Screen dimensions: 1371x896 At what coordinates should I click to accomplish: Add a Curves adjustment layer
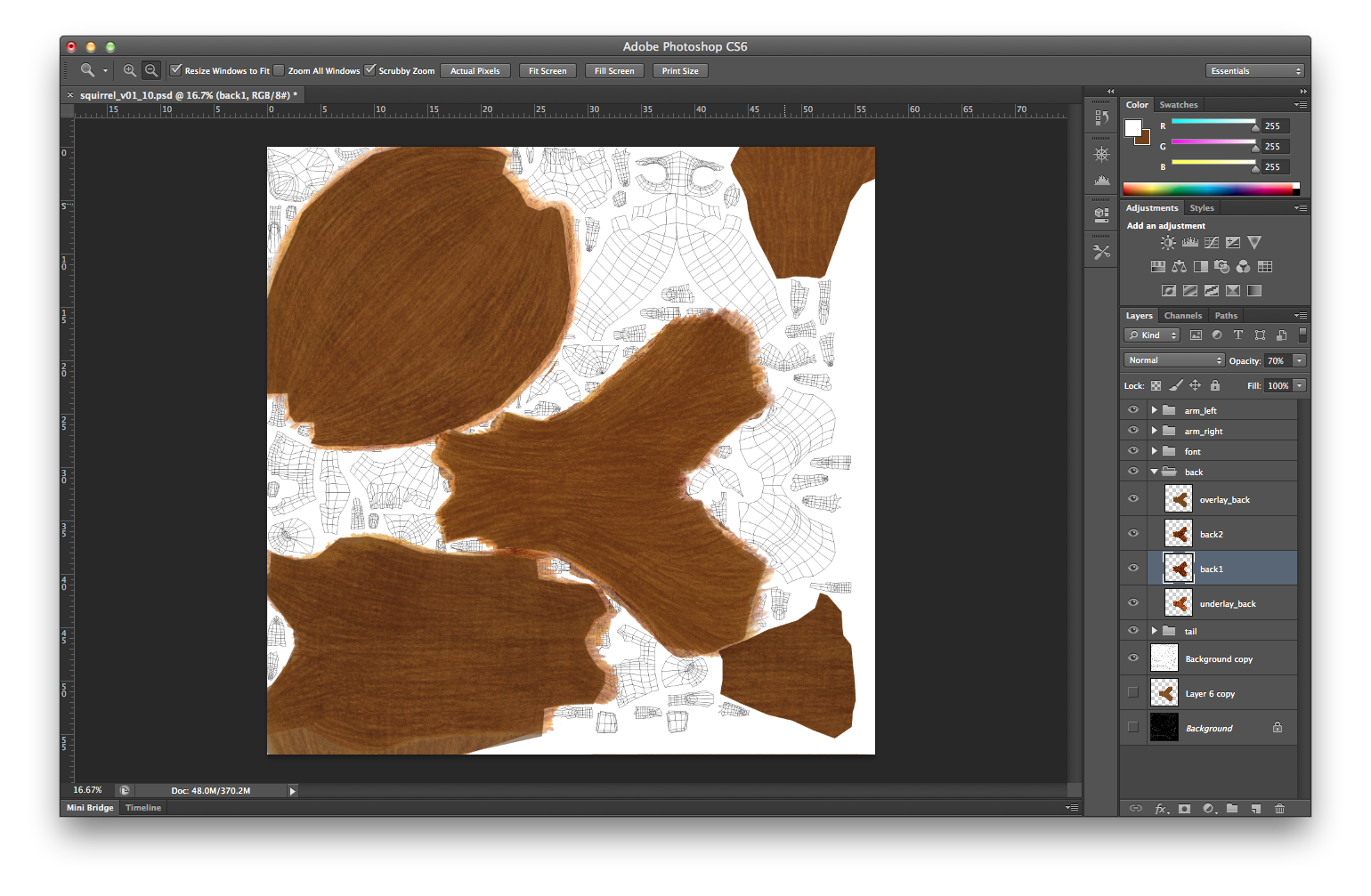click(1212, 242)
